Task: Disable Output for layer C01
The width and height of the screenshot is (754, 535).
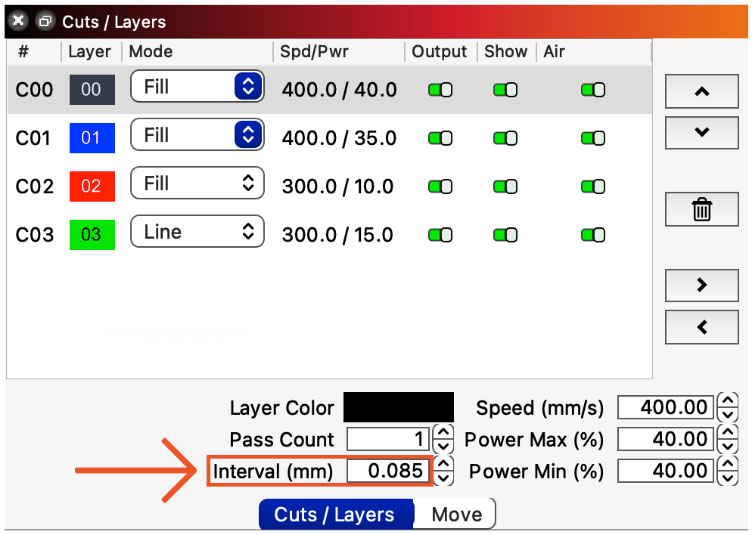Action: 440,138
